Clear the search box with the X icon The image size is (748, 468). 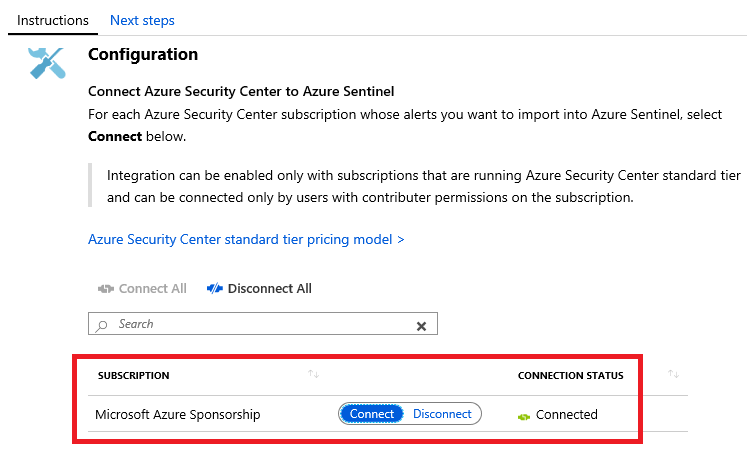tap(421, 325)
